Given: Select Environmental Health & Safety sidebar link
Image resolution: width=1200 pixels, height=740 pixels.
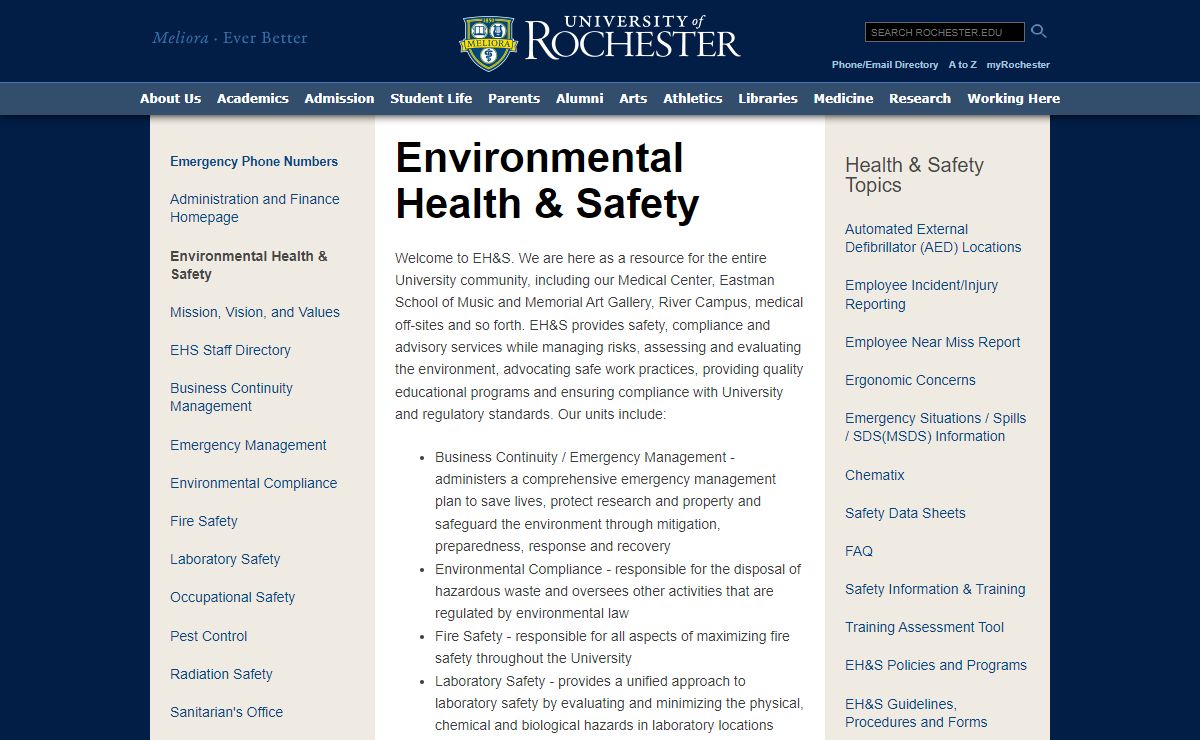Looking at the screenshot, I should pos(249,265).
